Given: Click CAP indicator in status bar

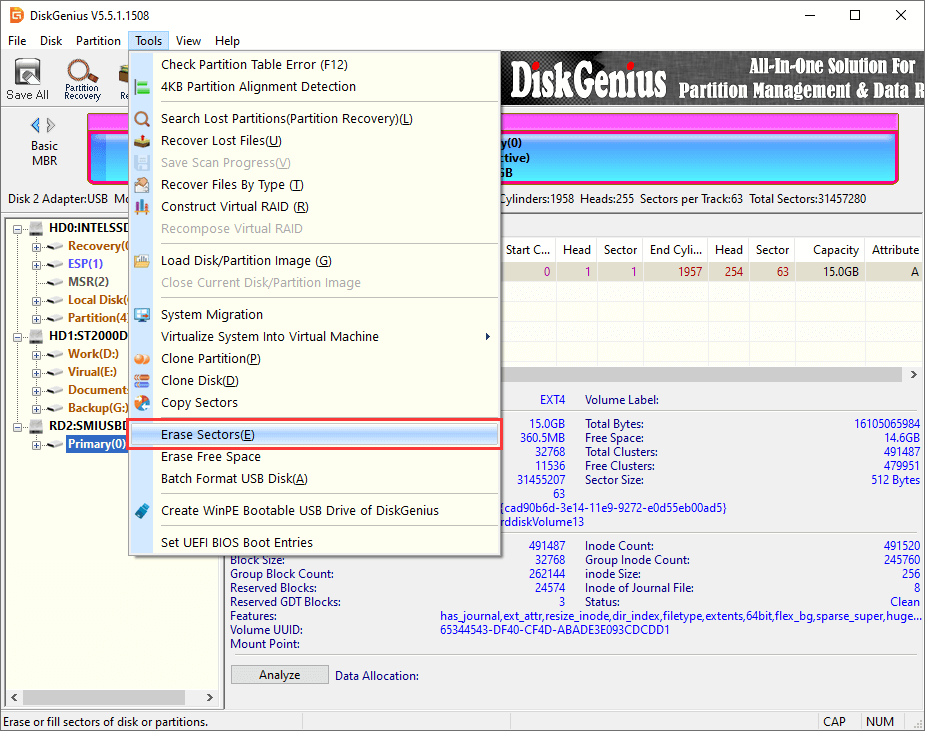Looking at the screenshot, I should point(834,722).
